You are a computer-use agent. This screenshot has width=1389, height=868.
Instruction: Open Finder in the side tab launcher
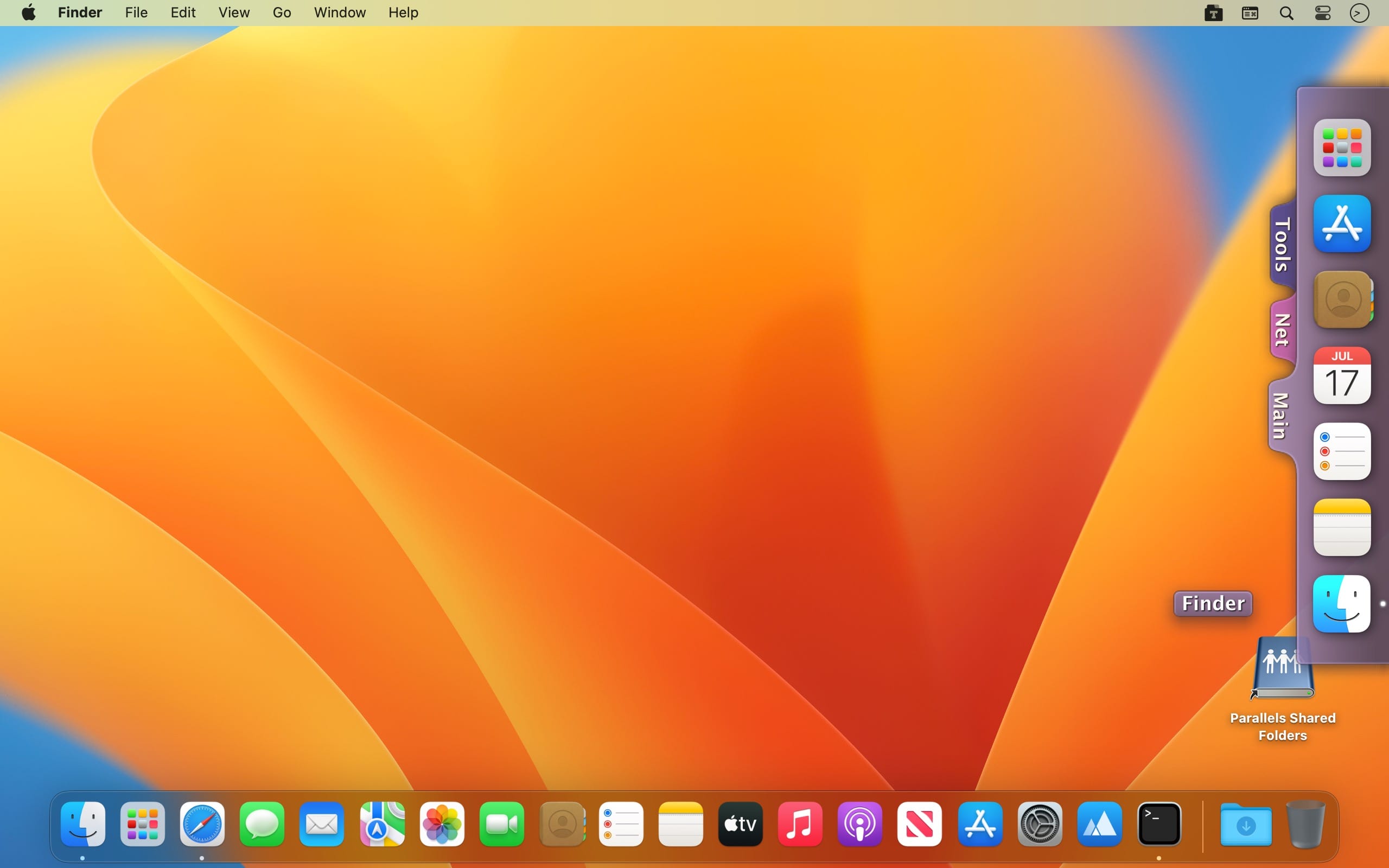coord(1342,603)
